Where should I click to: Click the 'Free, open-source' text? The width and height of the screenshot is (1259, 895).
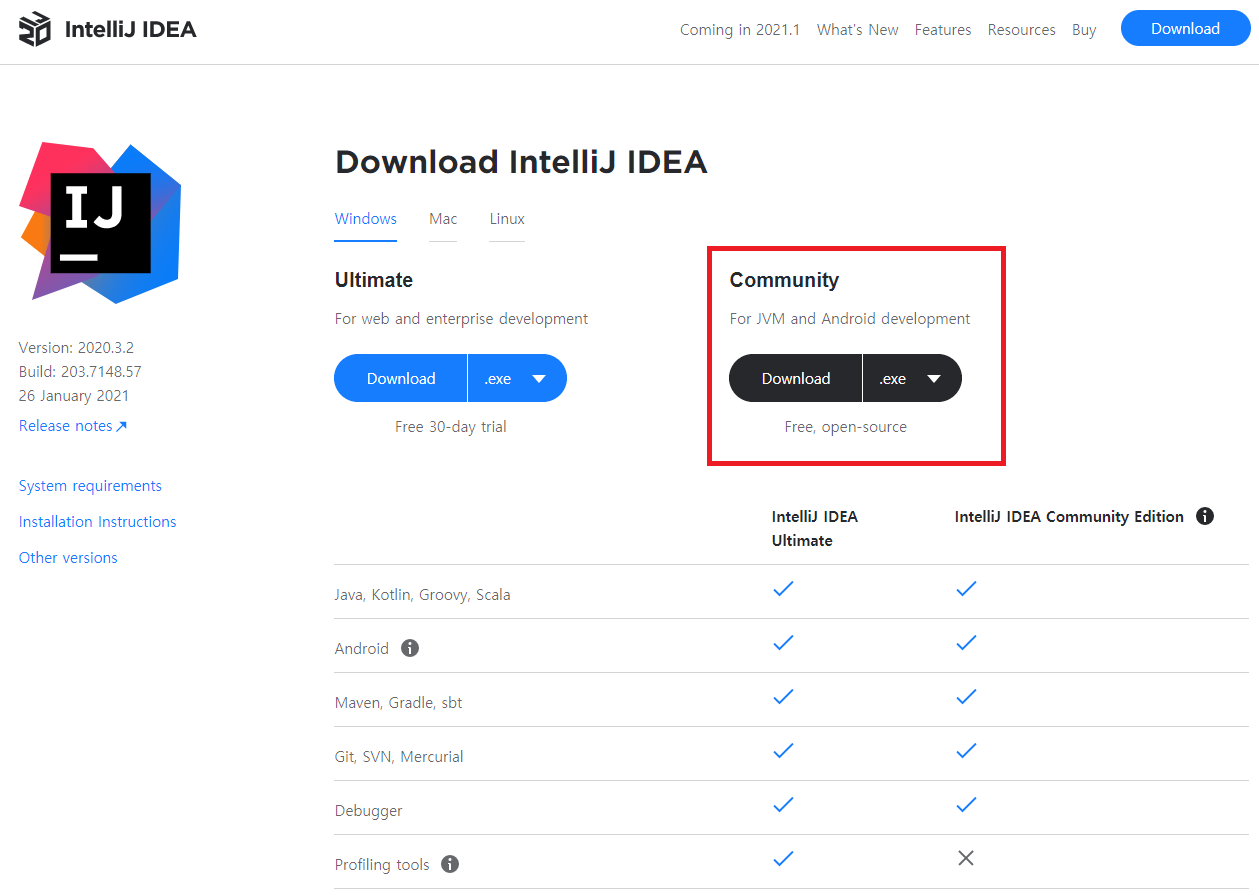click(x=846, y=427)
